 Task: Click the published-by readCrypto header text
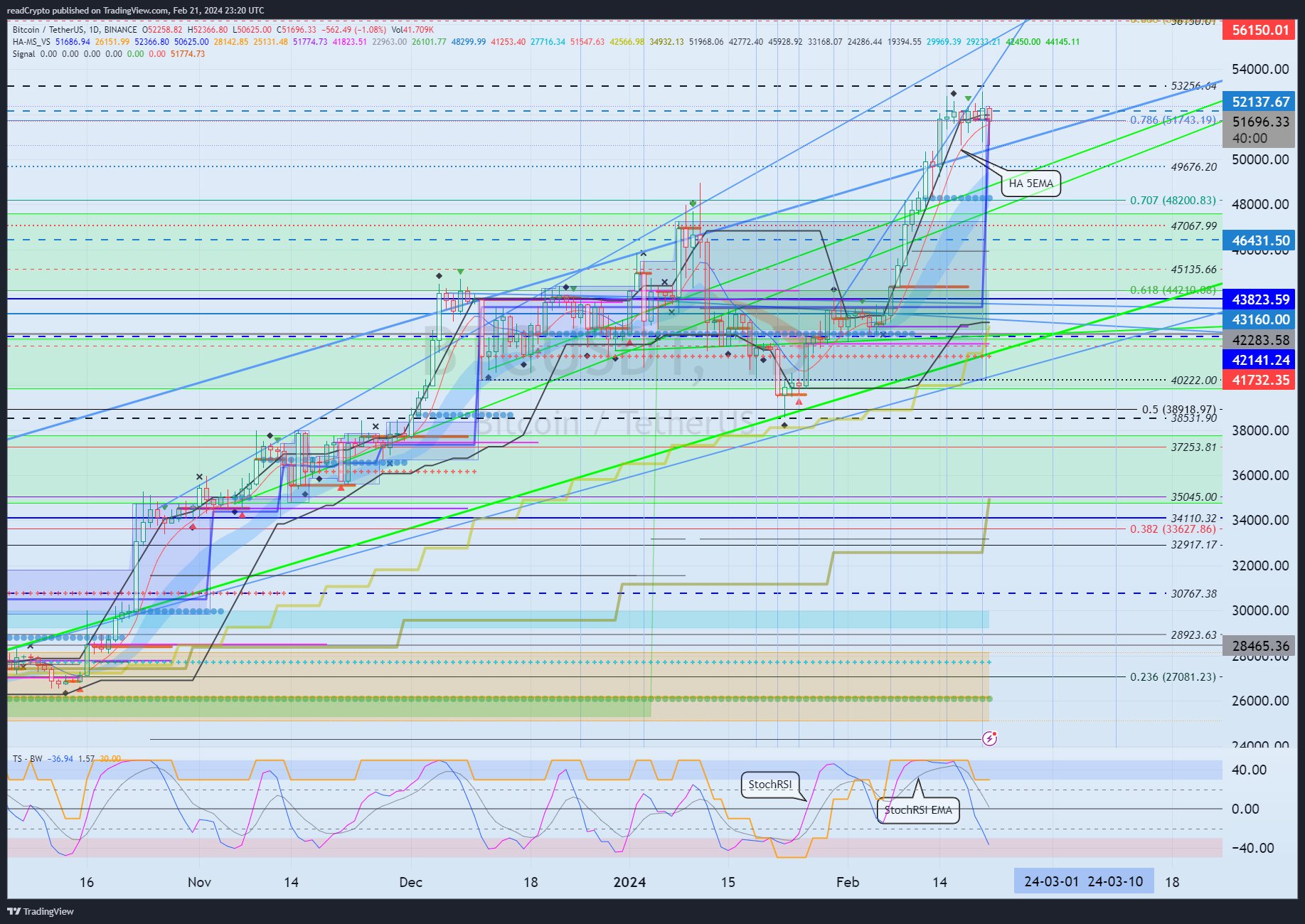click(135, 11)
